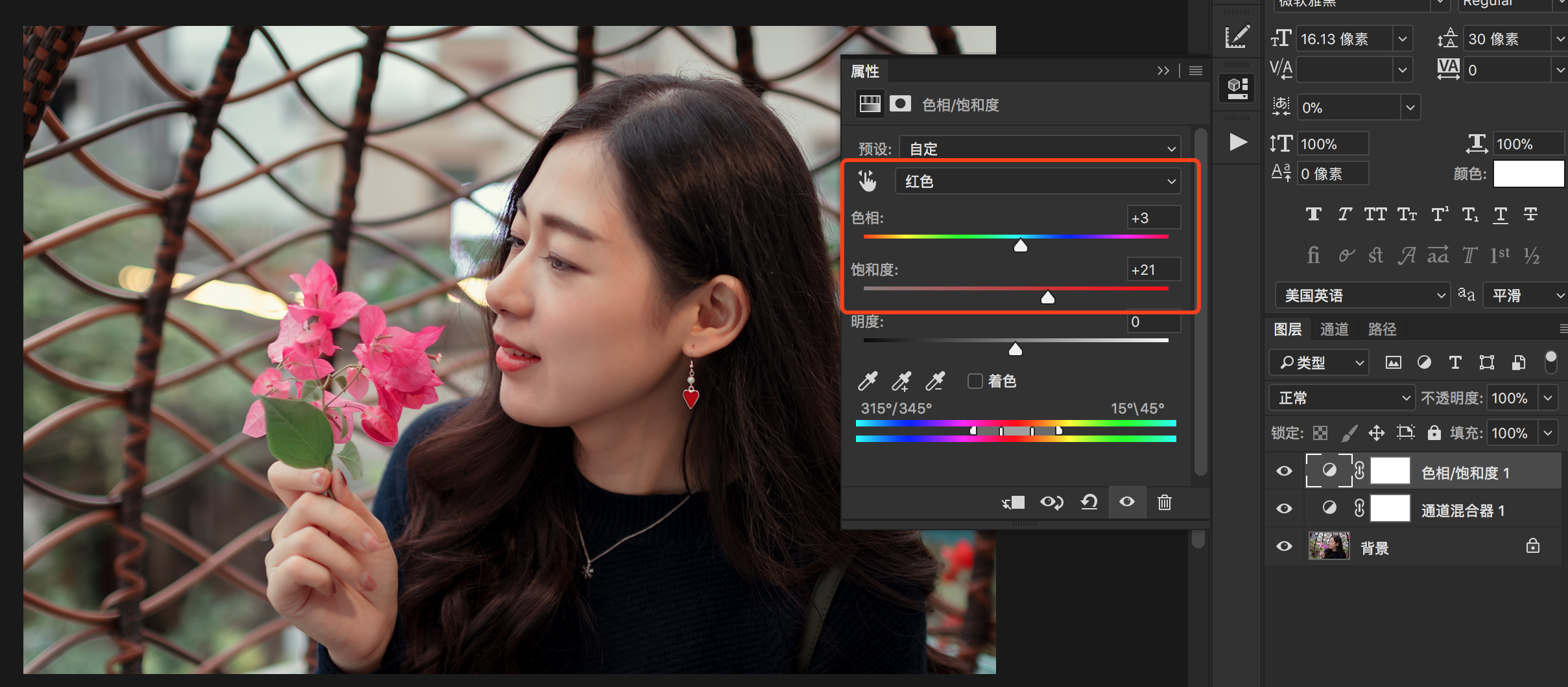Apply Faux Italic text style

(x=1345, y=215)
